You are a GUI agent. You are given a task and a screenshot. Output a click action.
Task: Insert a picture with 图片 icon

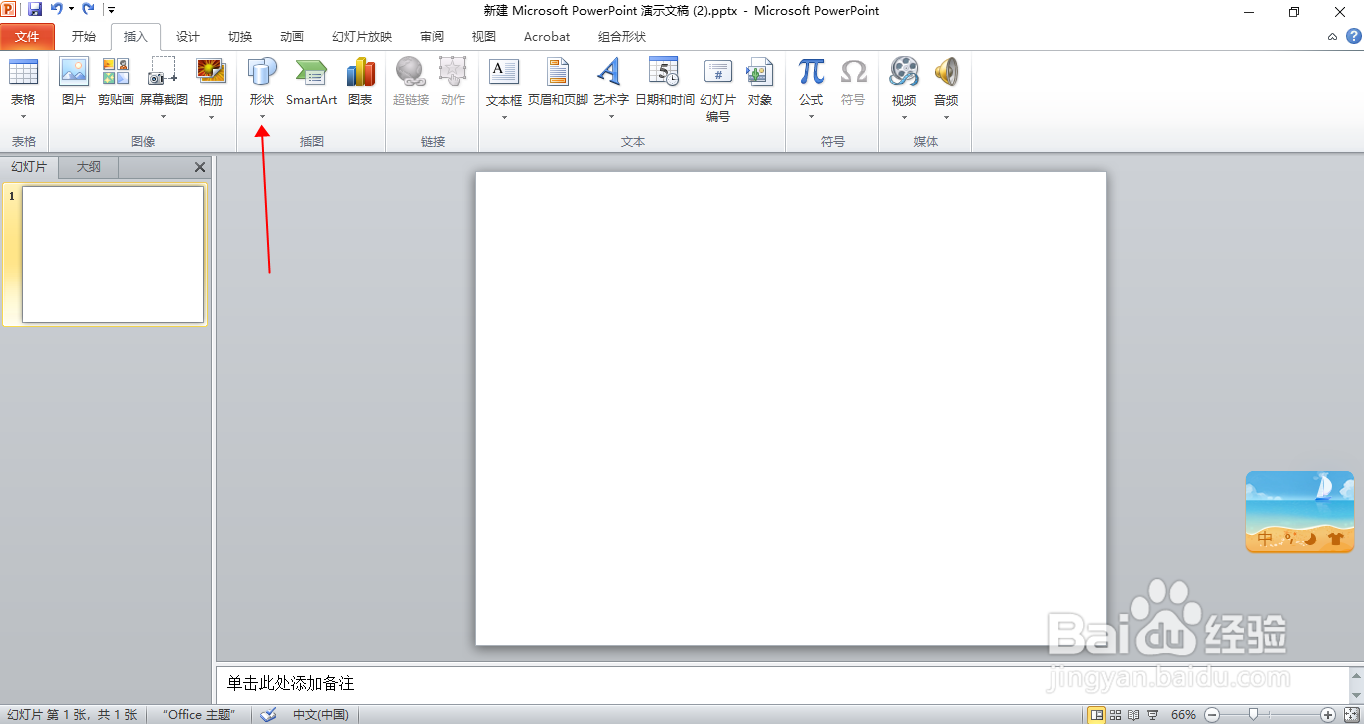click(74, 72)
